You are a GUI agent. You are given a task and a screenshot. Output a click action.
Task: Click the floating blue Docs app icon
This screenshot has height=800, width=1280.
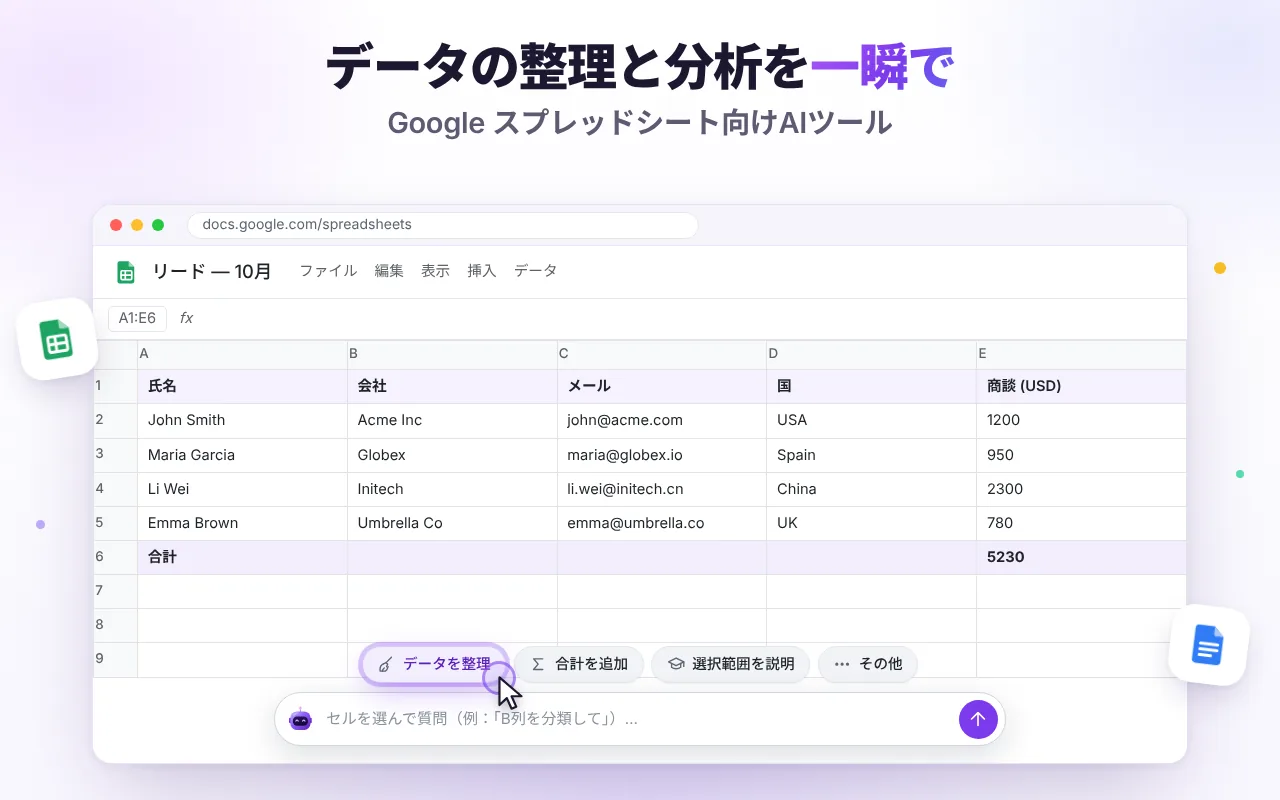pos(1208,645)
